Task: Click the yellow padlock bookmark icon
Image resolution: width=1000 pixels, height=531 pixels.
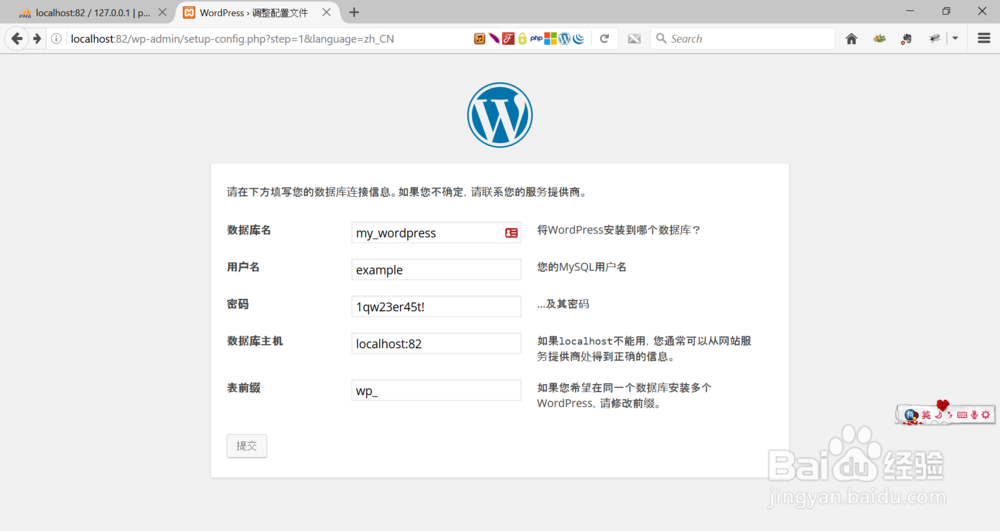Action: pos(522,39)
